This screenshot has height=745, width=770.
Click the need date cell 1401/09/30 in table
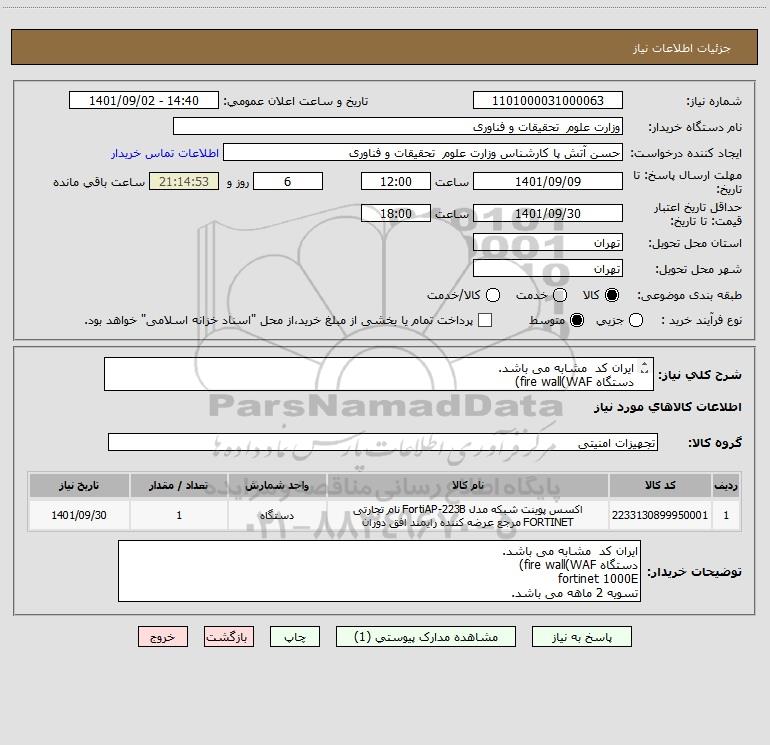79,515
